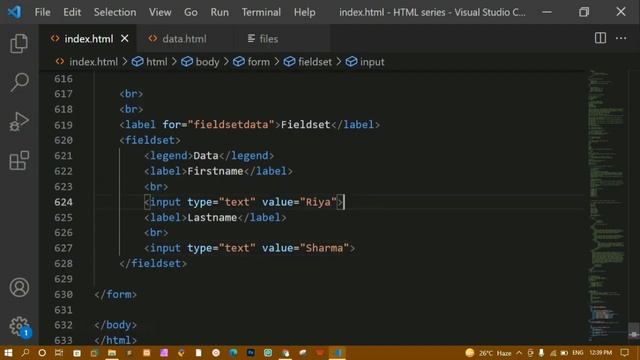640x360 pixels.
Task: Click line number 630 in the gutter
Action: pos(63,294)
